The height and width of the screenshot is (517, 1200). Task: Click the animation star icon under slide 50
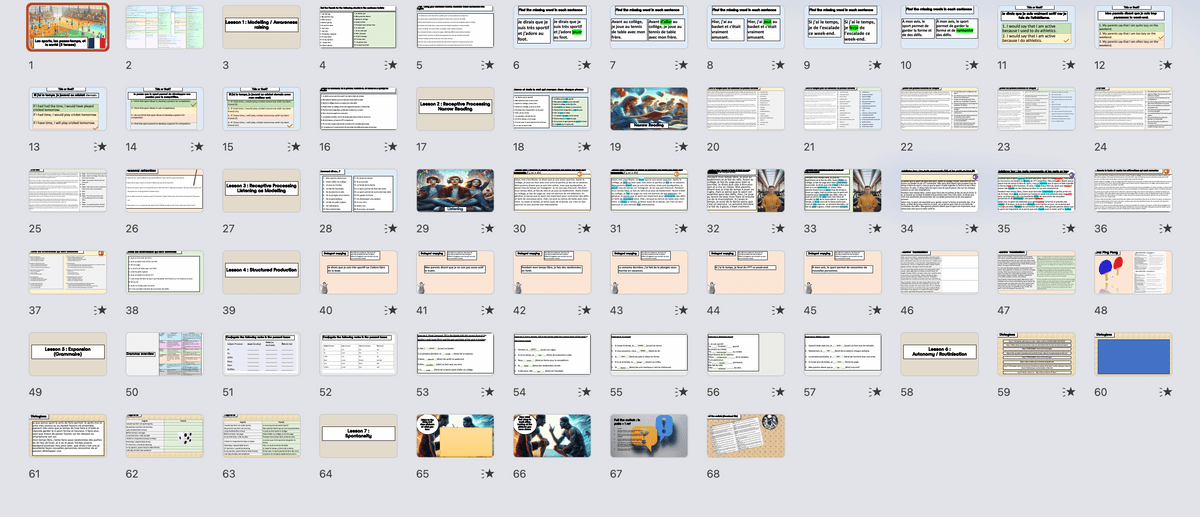197,392
